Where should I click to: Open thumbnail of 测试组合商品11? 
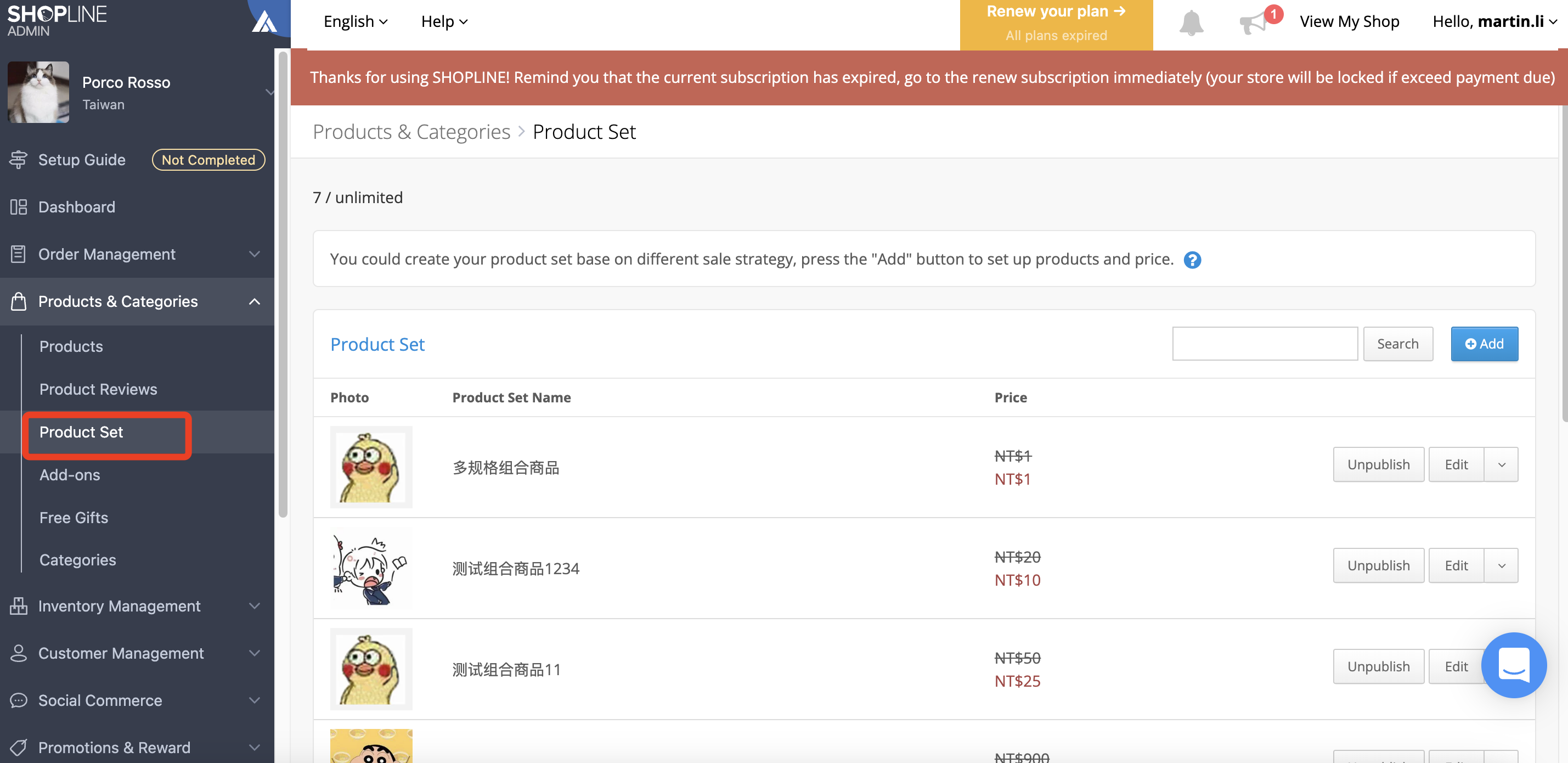pos(371,669)
